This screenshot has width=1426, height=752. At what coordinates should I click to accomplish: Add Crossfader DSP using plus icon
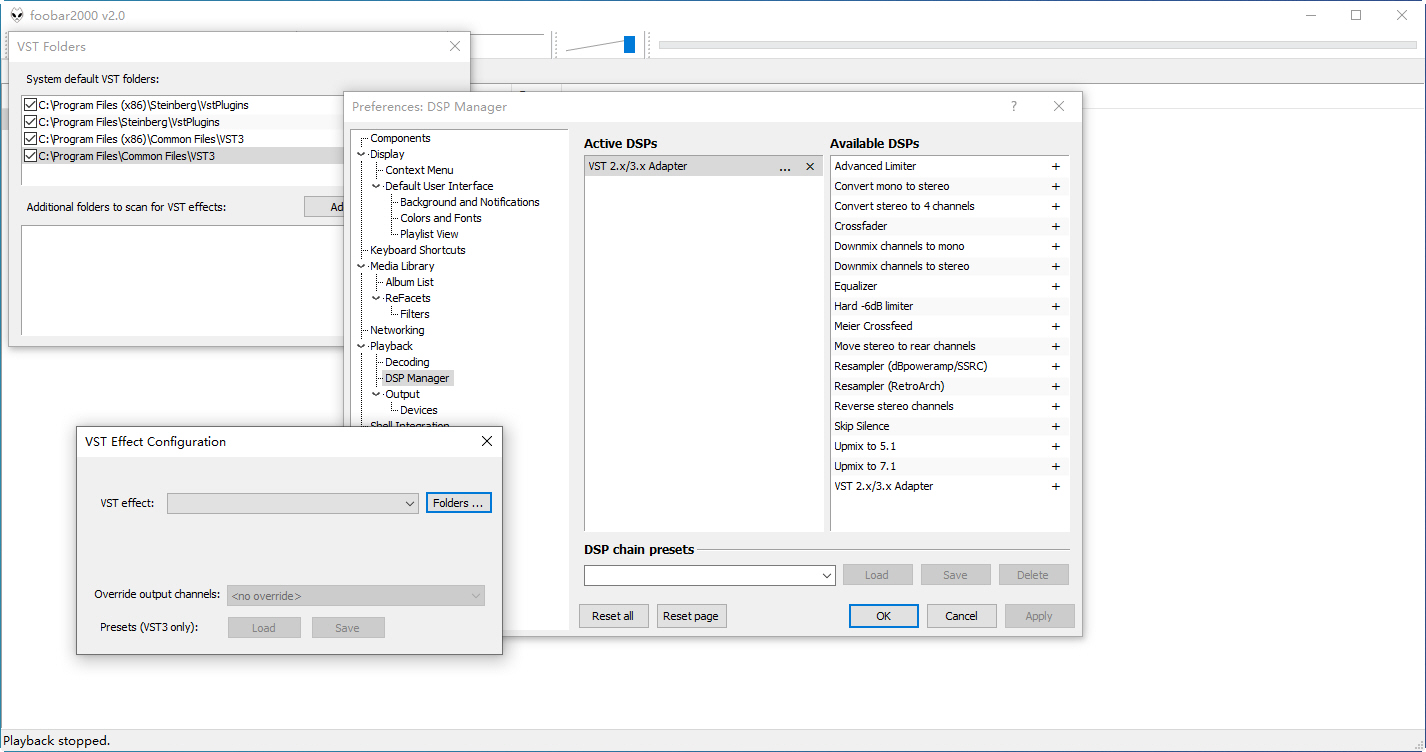(1055, 226)
